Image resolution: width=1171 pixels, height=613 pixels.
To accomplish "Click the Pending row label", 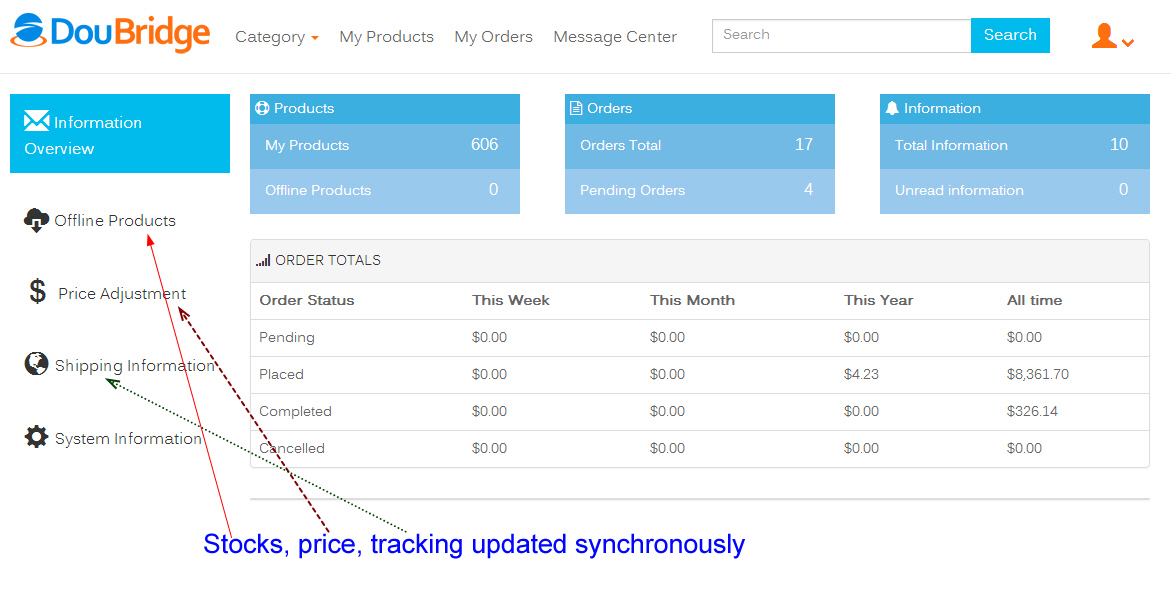I will (x=287, y=337).
